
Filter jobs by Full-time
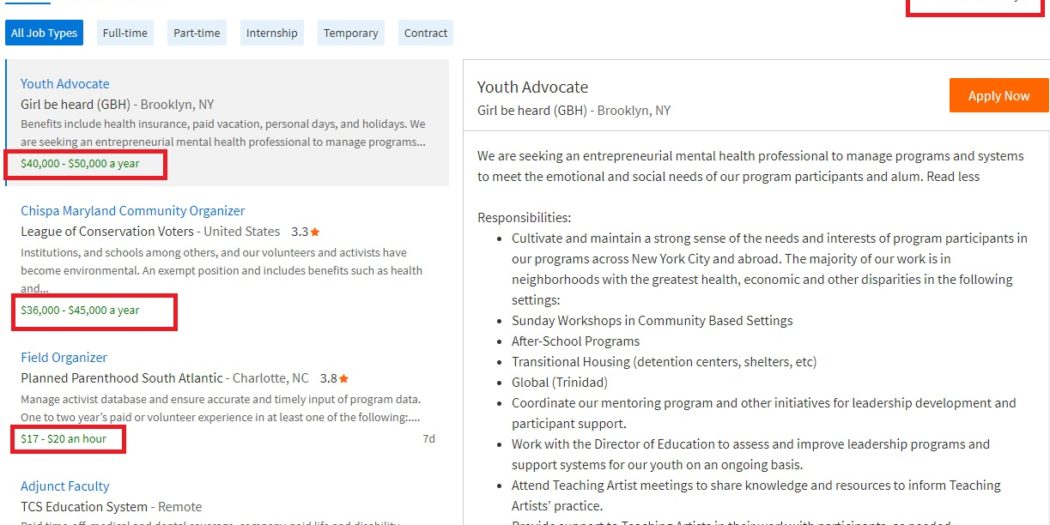tap(125, 33)
